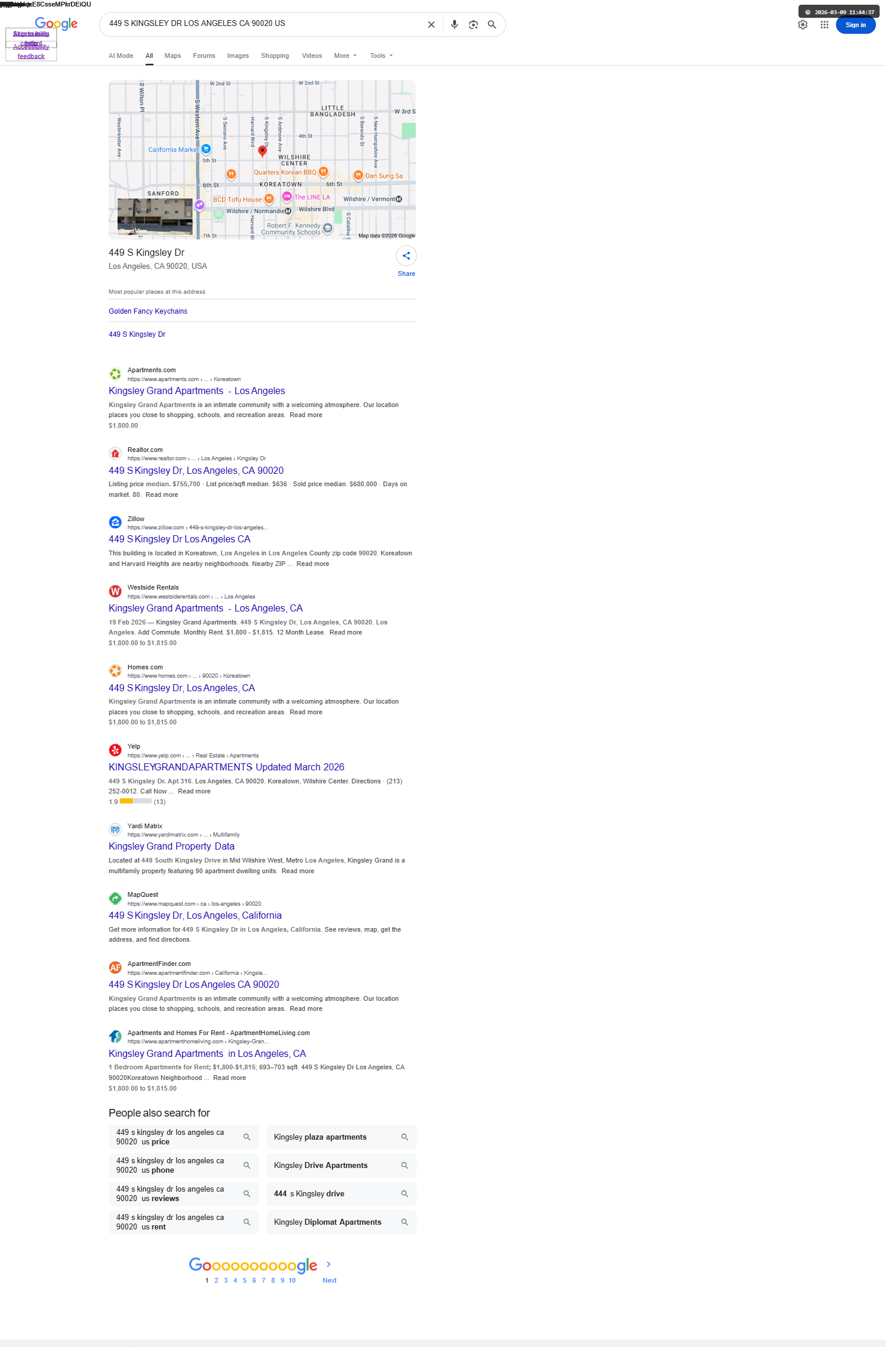Click the BCD Tofu House map icon
896x1347 pixels.
click(x=269, y=199)
